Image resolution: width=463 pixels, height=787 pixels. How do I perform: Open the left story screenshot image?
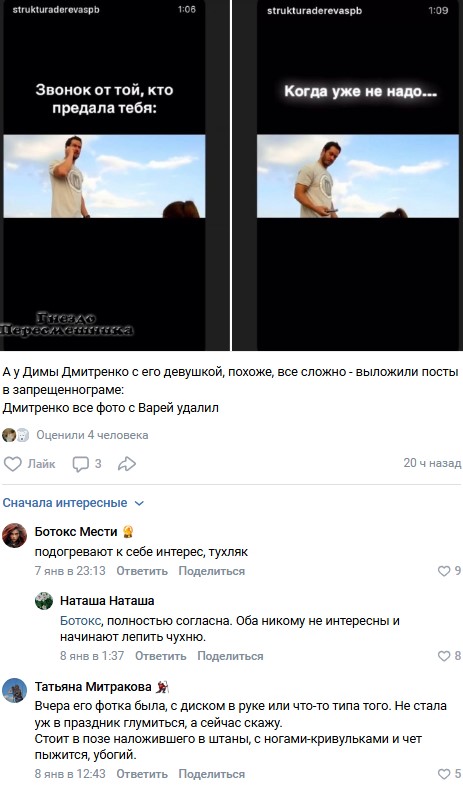click(x=104, y=175)
